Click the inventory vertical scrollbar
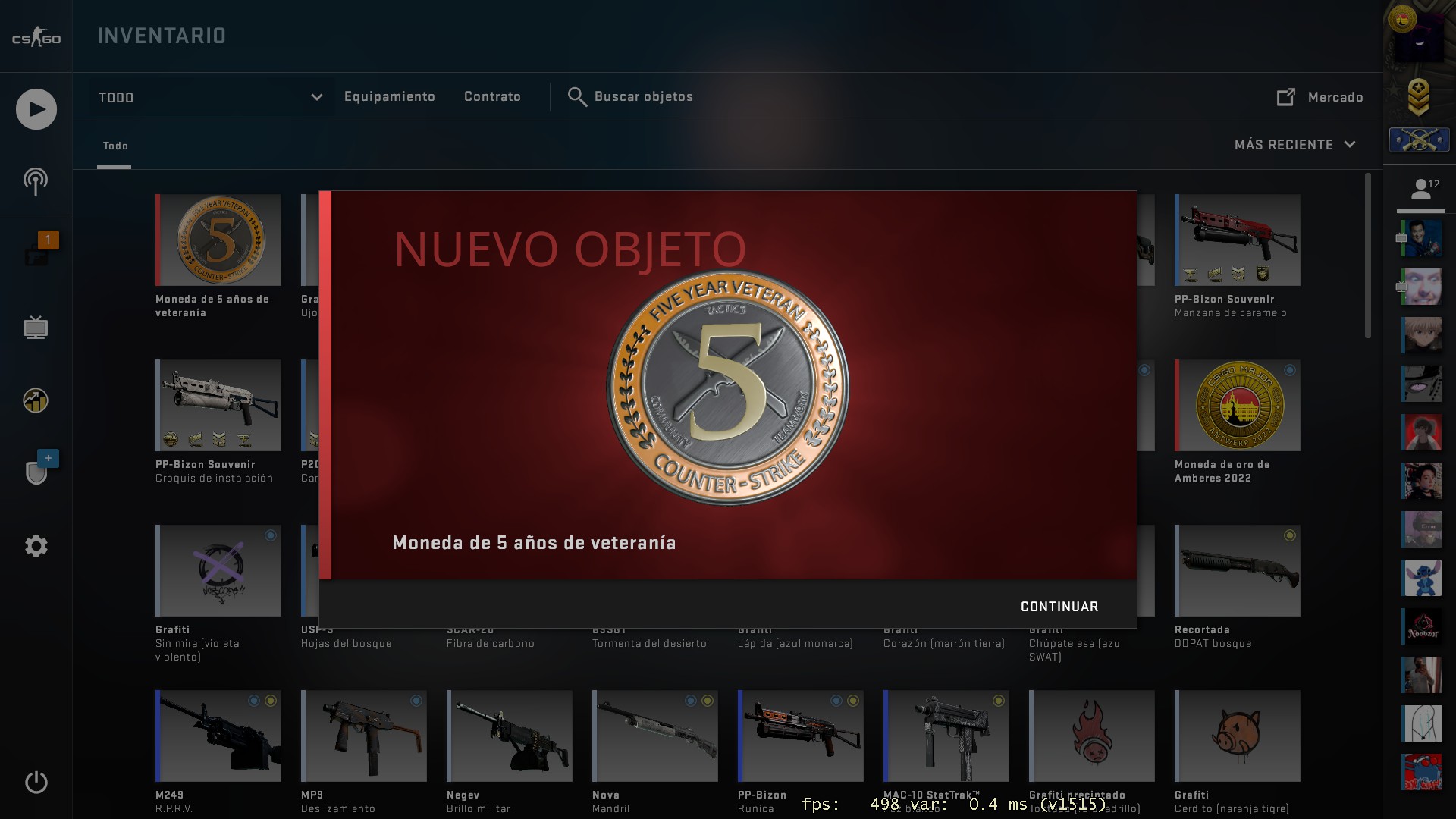Screen dimensions: 1456x819 pos(1368,256)
